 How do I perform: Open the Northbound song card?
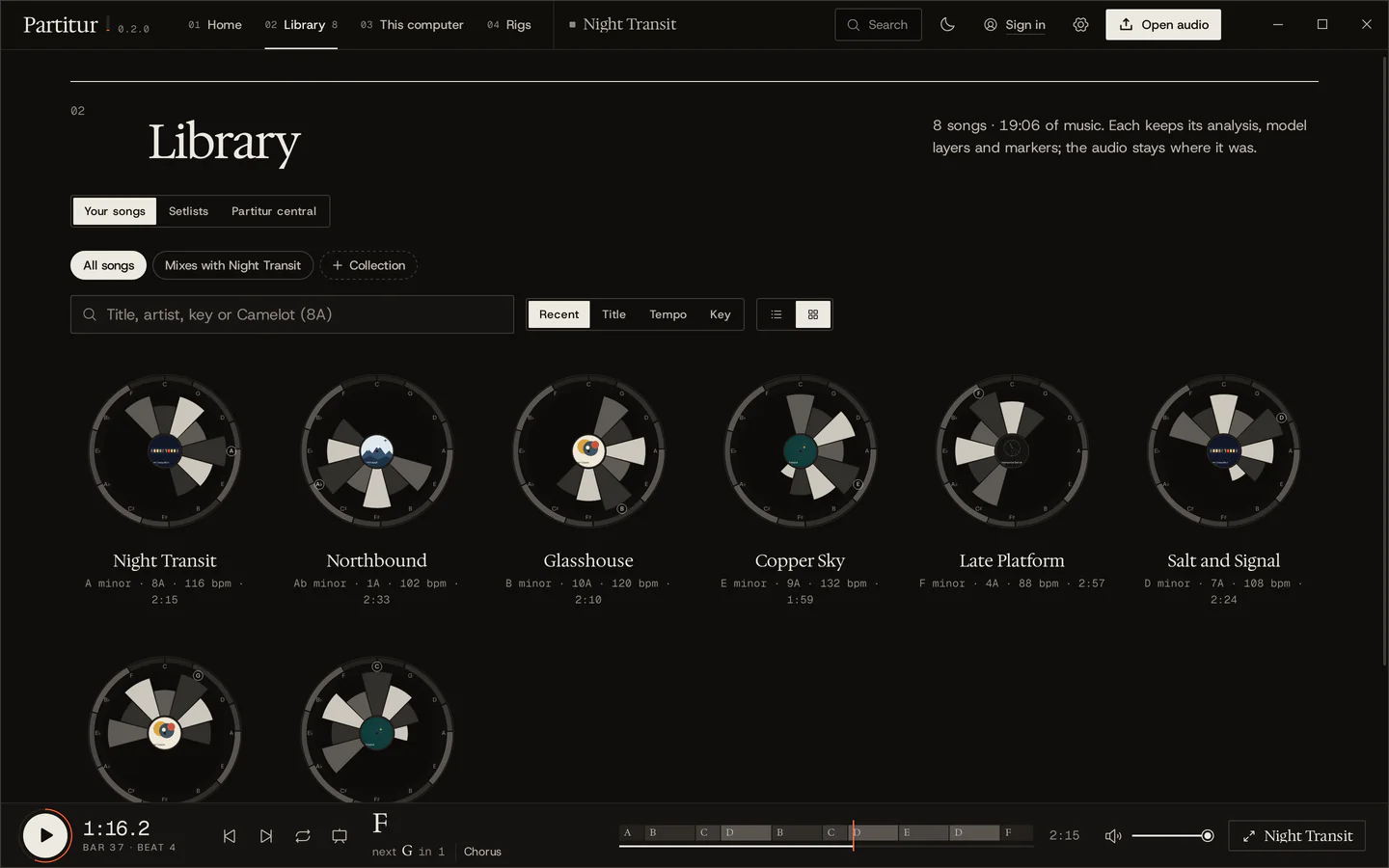[376, 491]
